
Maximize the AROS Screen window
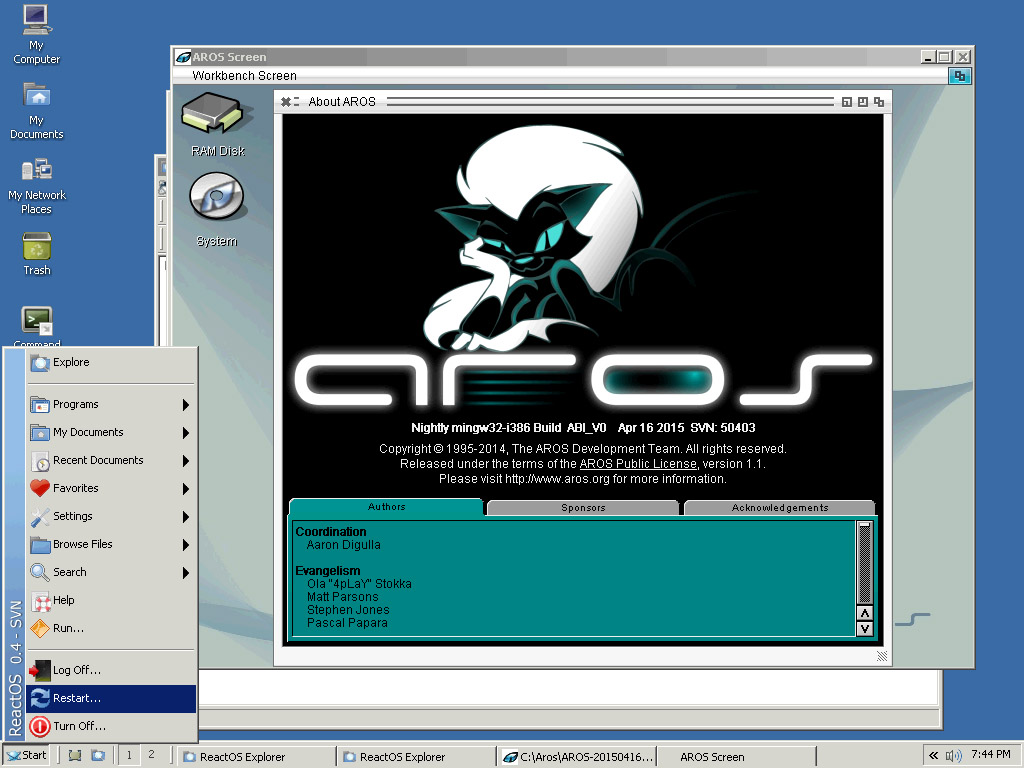pyautogui.click(x=944, y=57)
